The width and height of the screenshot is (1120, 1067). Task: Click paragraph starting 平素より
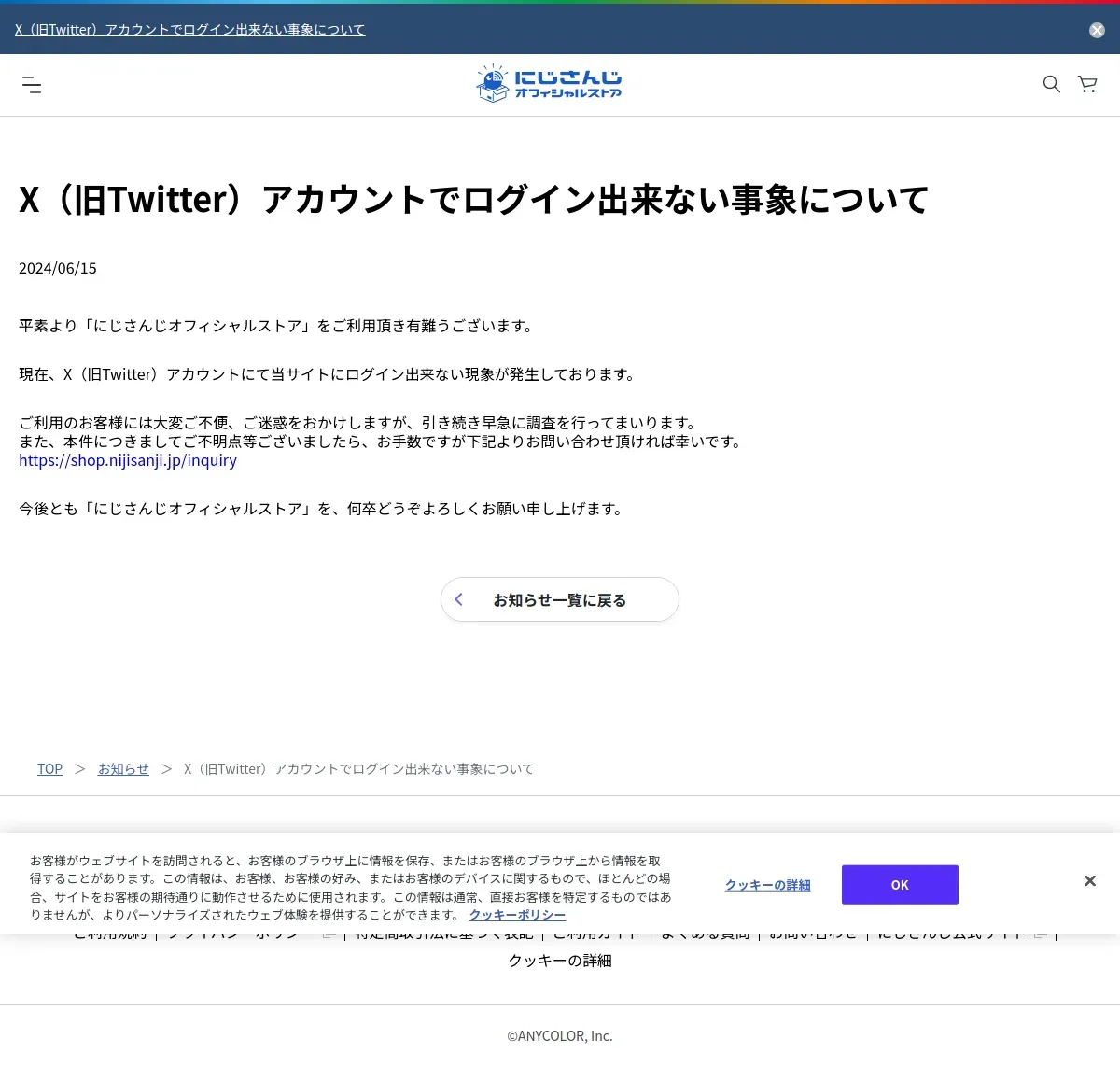(278, 326)
